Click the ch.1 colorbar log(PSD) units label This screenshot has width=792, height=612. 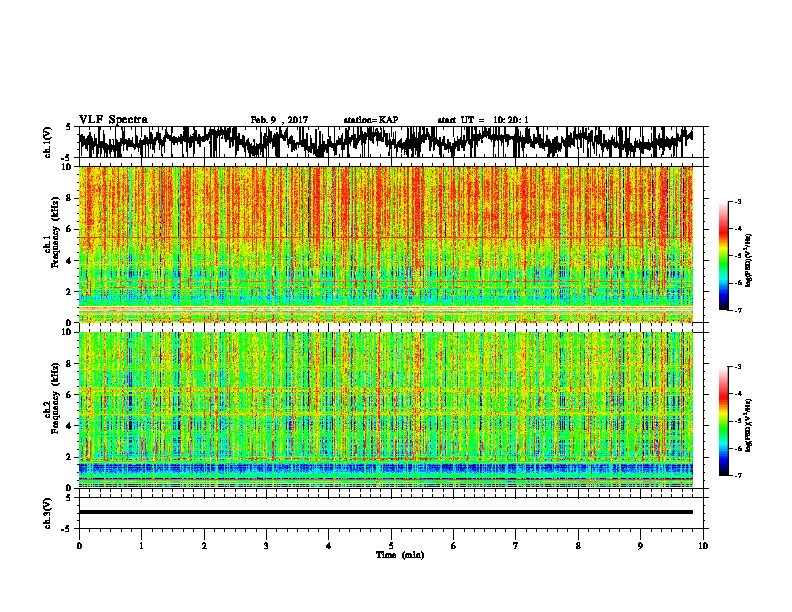pos(748,260)
